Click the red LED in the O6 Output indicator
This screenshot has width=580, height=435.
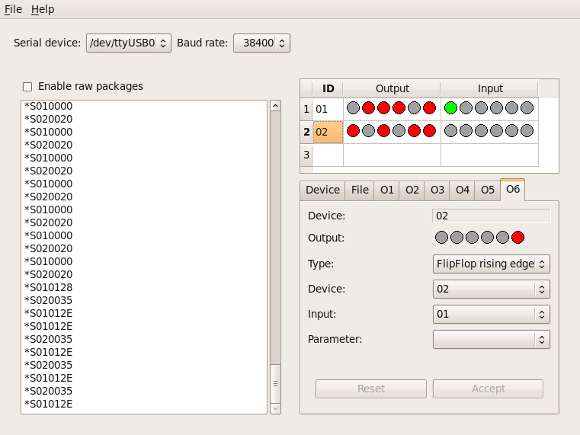pos(517,237)
